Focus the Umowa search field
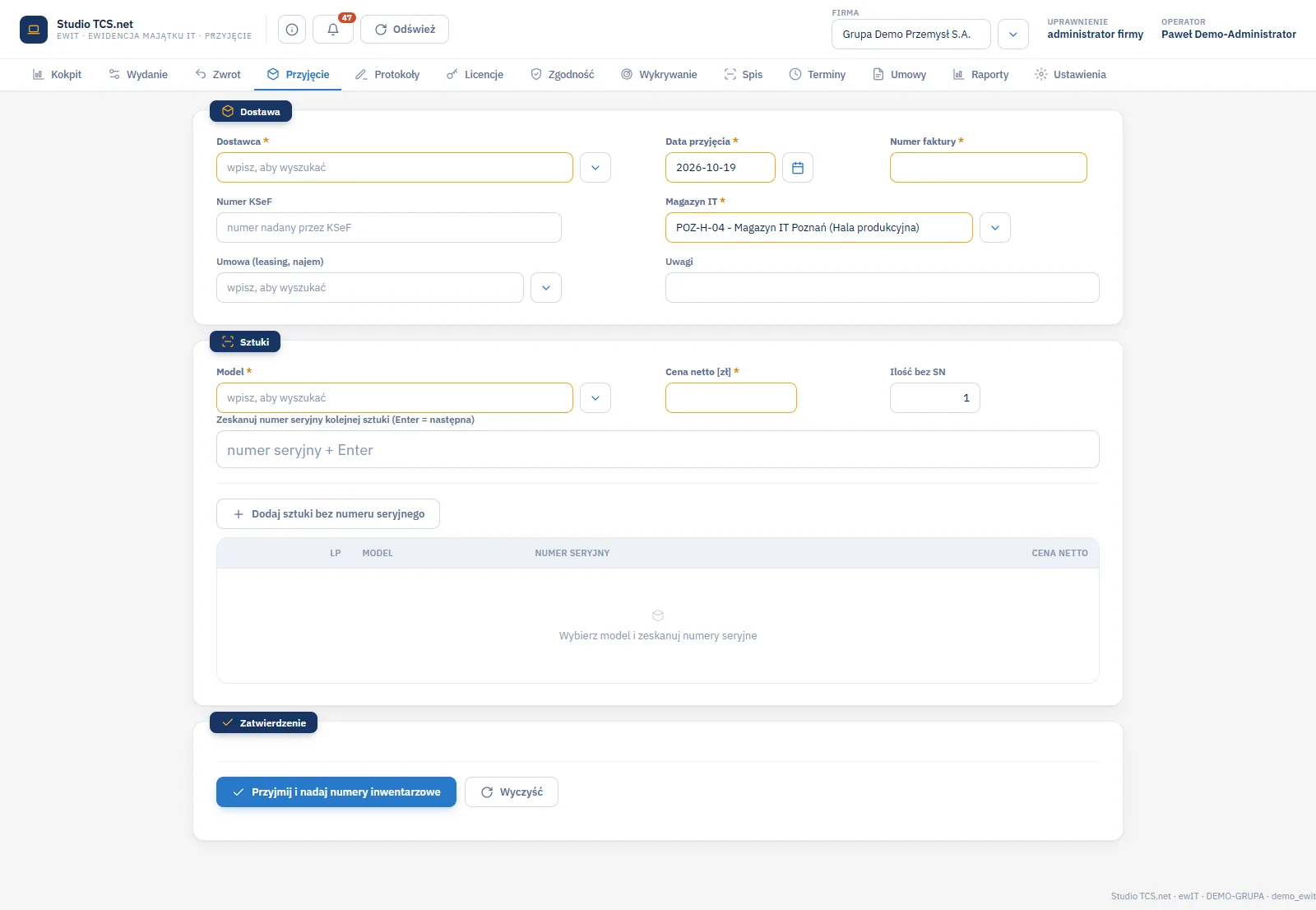This screenshot has height=910, width=1316. point(370,288)
